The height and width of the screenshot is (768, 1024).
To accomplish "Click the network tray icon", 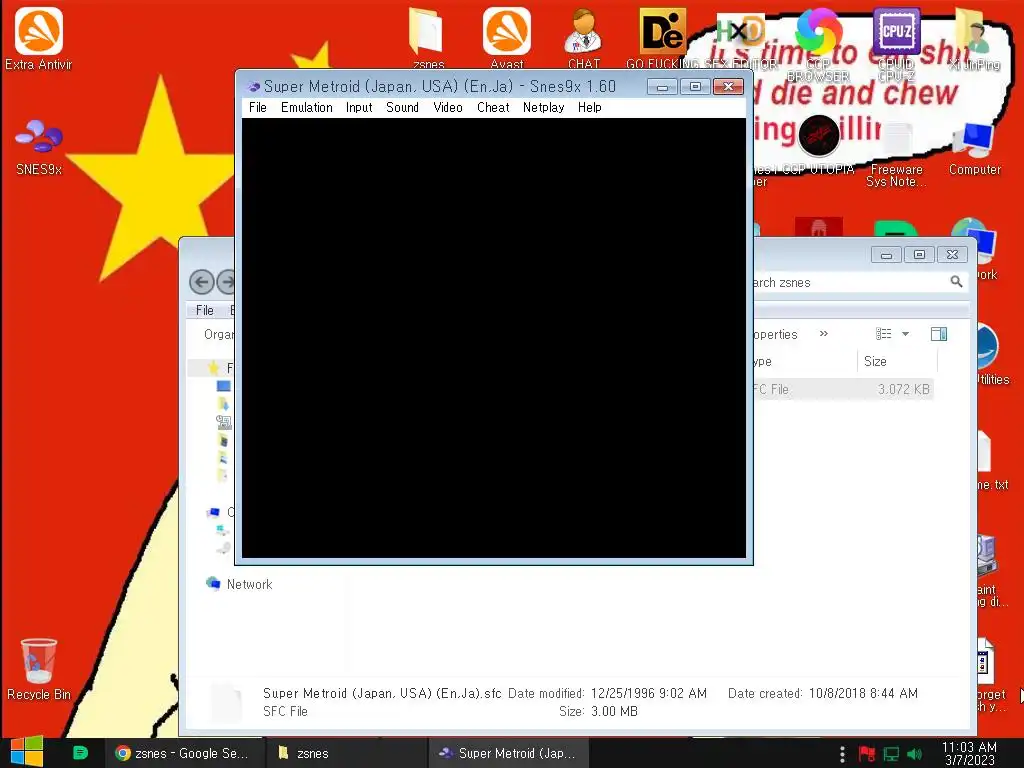I will (891, 754).
